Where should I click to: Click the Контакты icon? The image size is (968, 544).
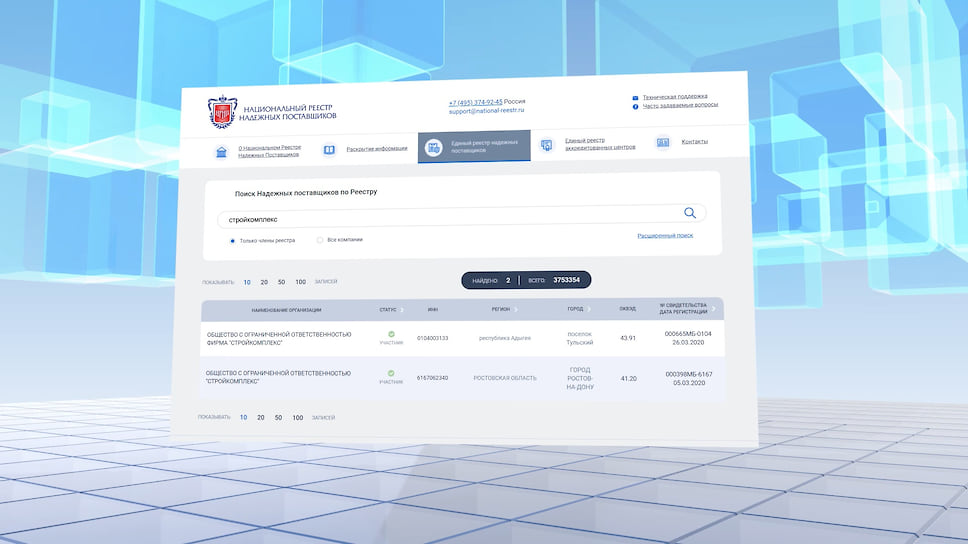(x=663, y=143)
